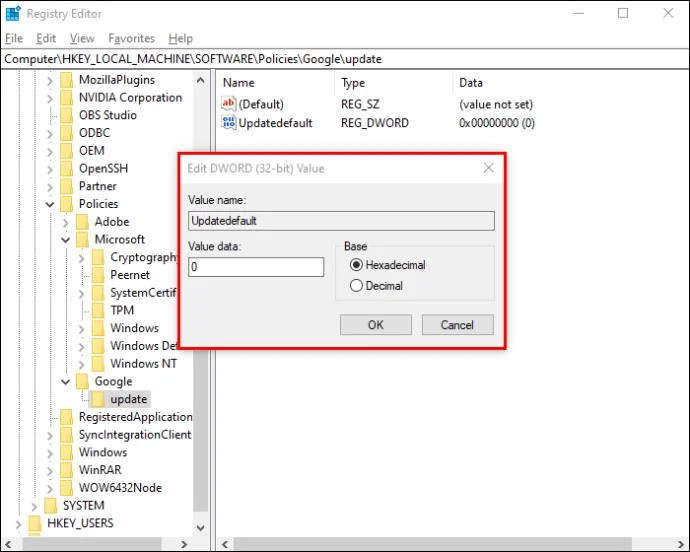Click the NVIDIA Corporation folder icon
The width and height of the screenshot is (690, 552).
pyautogui.click(x=66, y=98)
